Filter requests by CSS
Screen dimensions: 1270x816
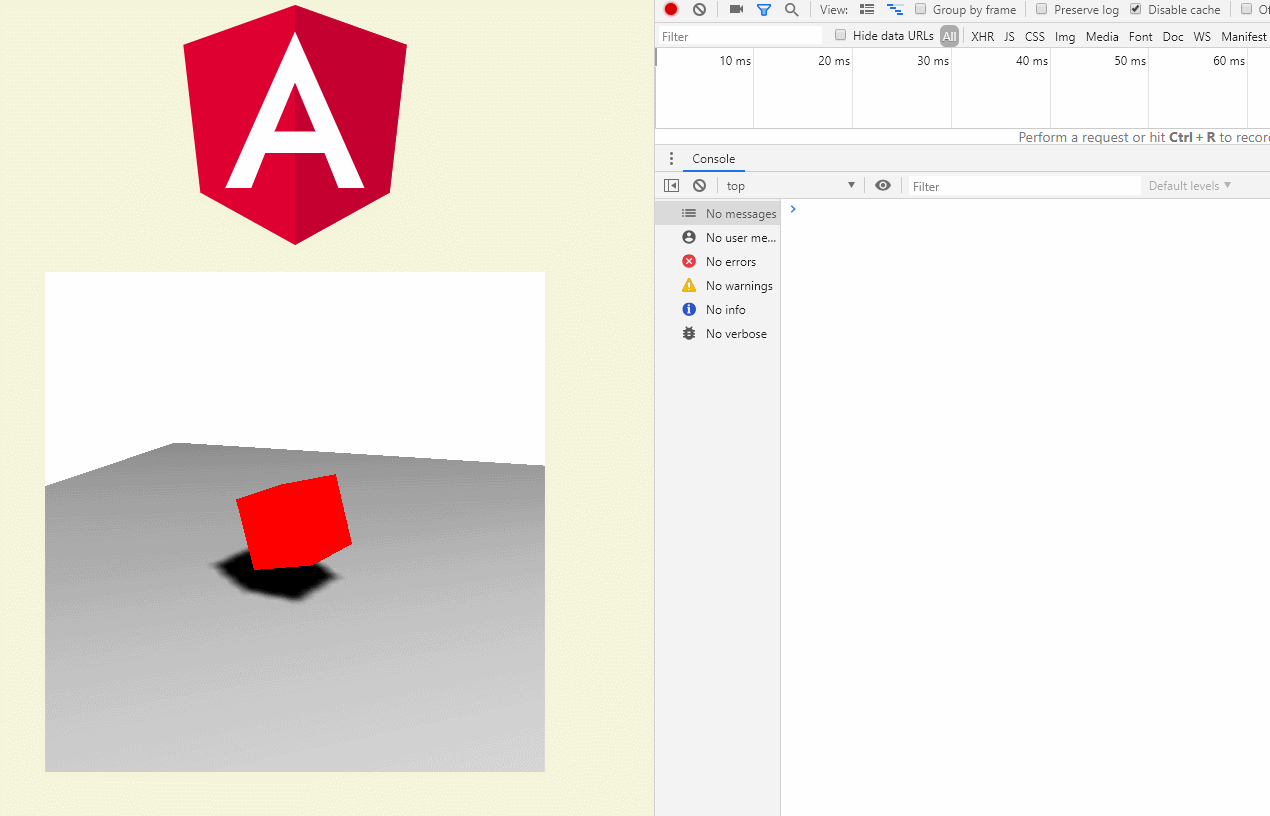1034,36
